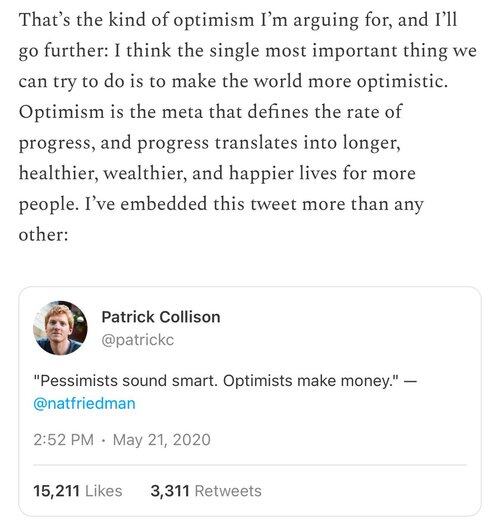
Task: Open the Patrick Collison display name link
Action: (x=161, y=317)
